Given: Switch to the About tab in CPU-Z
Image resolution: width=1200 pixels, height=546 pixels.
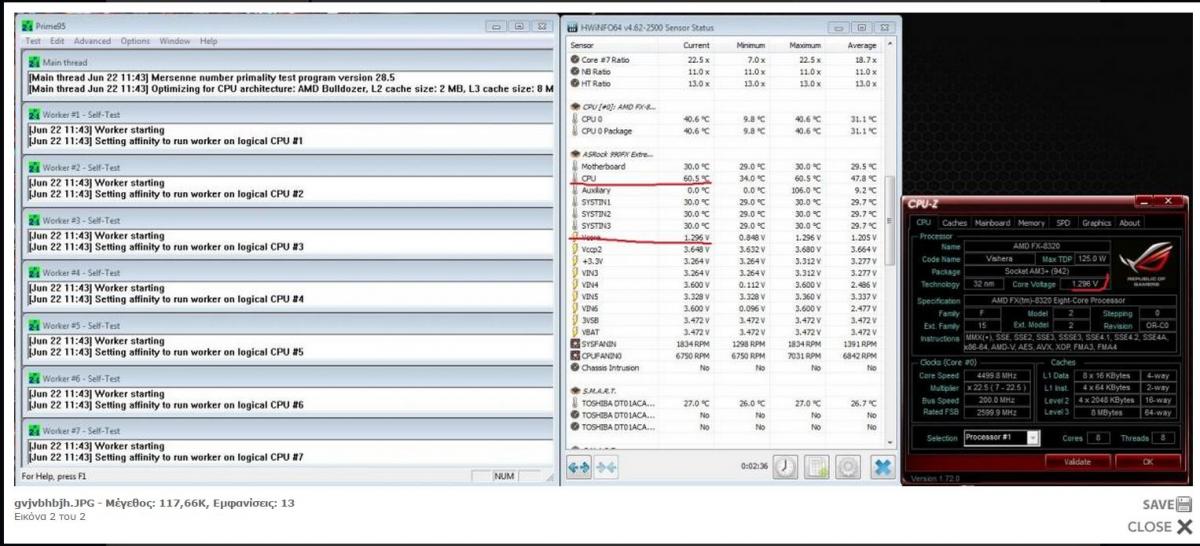Looking at the screenshot, I should point(1129,223).
